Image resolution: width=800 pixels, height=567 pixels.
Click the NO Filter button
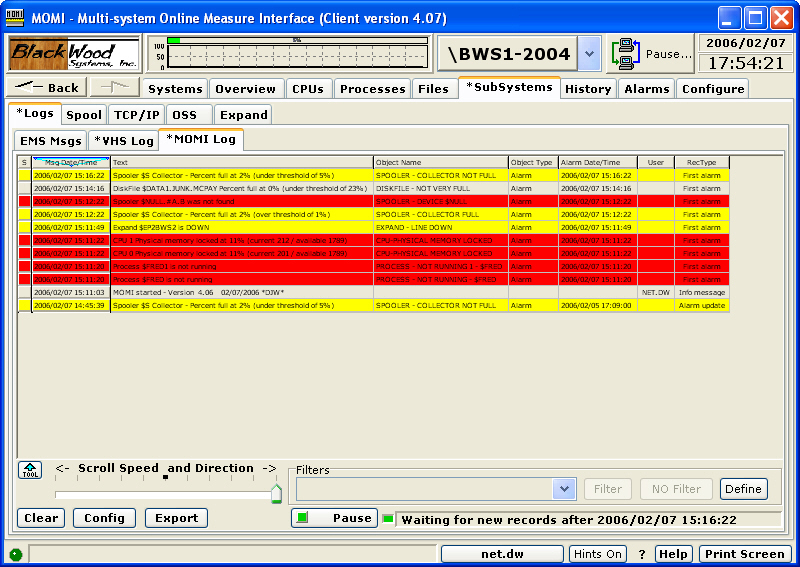point(677,489)
